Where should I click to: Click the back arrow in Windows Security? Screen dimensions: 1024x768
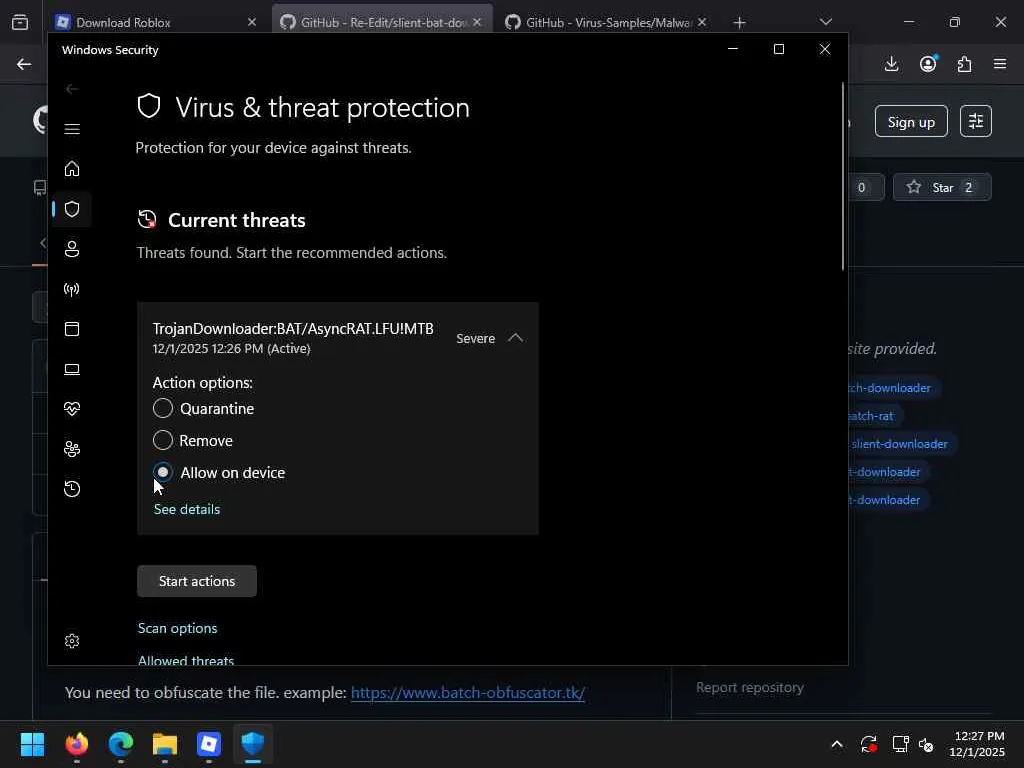72,89
